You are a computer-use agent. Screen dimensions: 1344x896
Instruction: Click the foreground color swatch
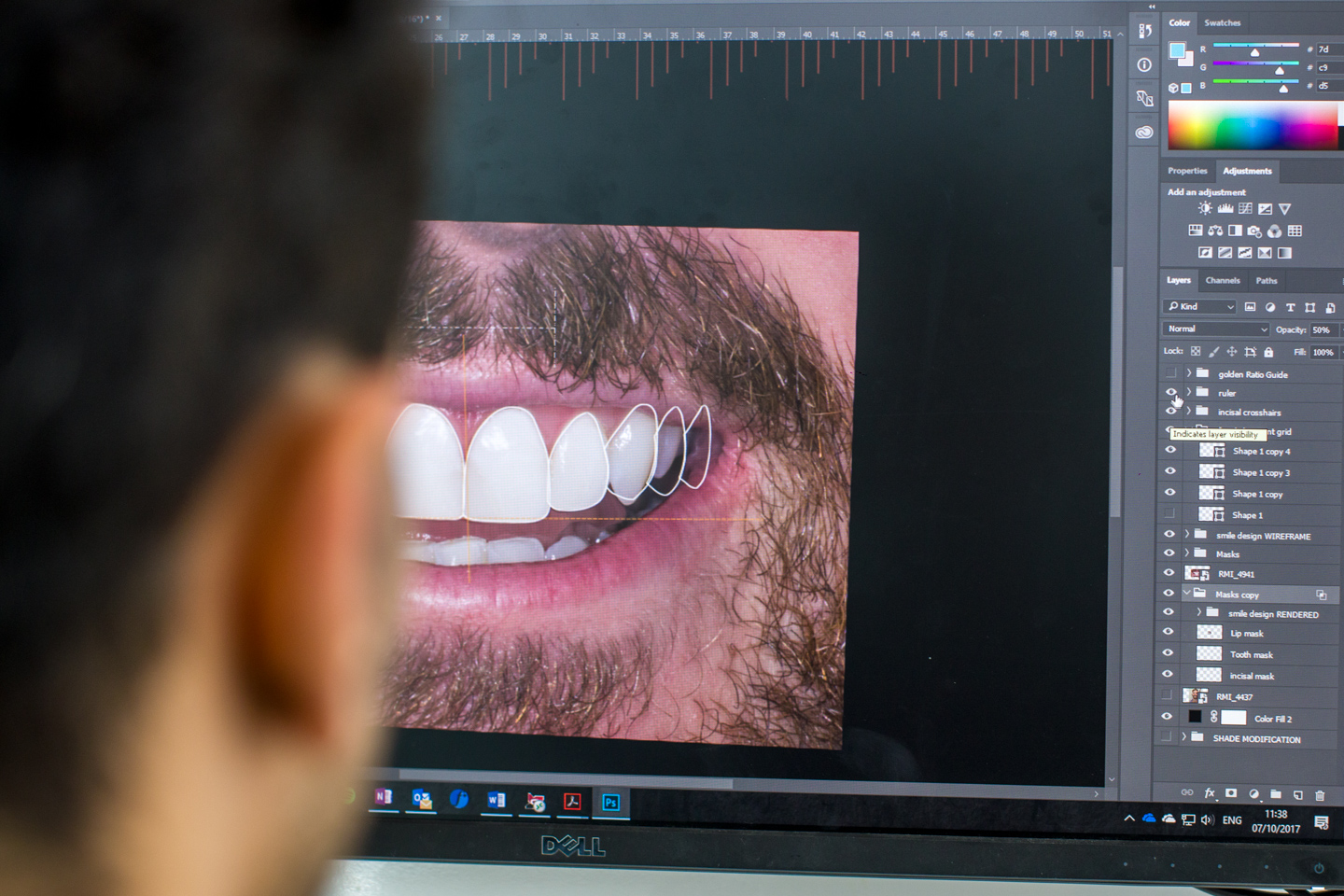pyautogui.click(x=1177, y=50)
